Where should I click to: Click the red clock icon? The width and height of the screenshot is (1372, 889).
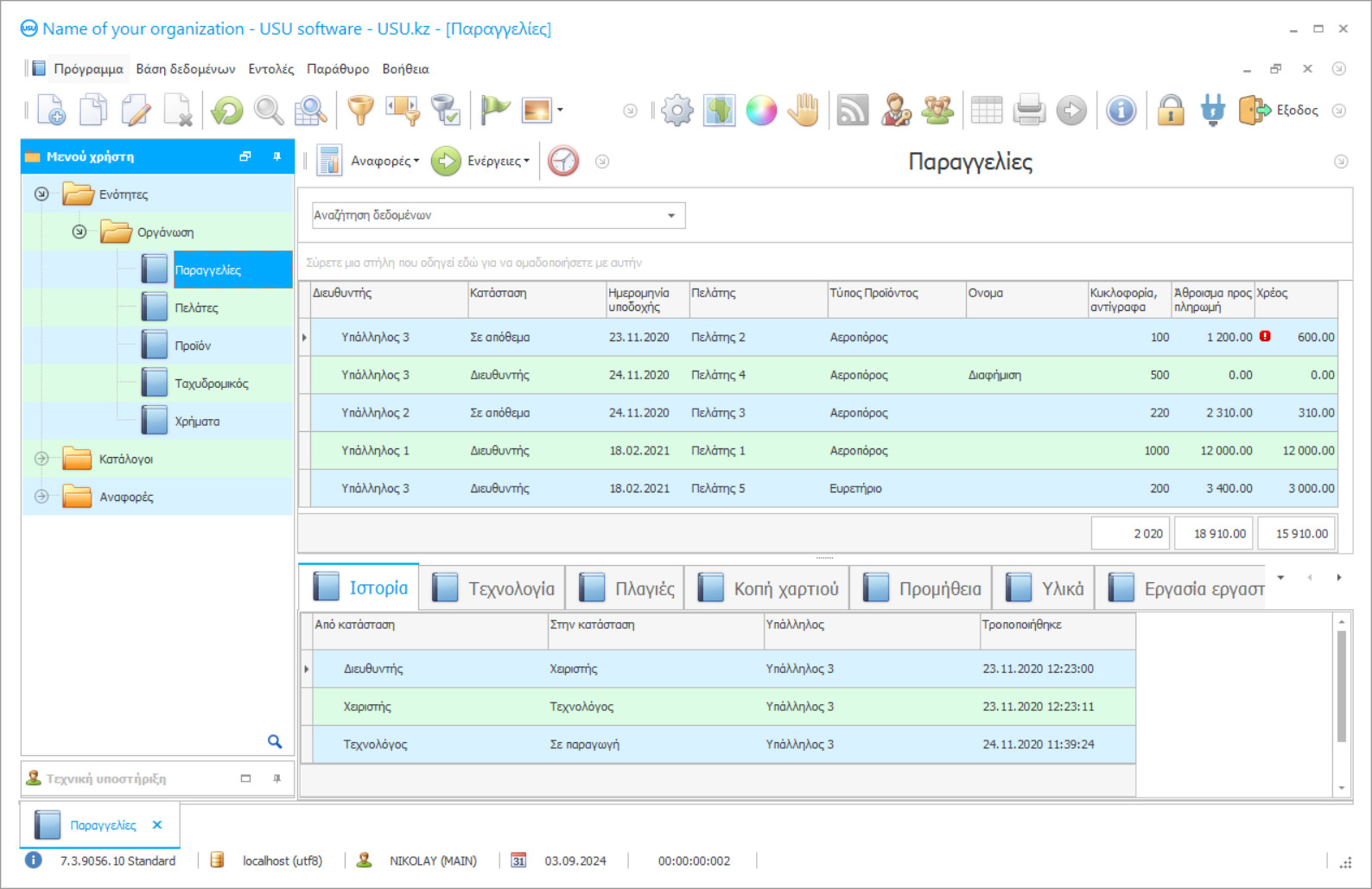(563, 161)
